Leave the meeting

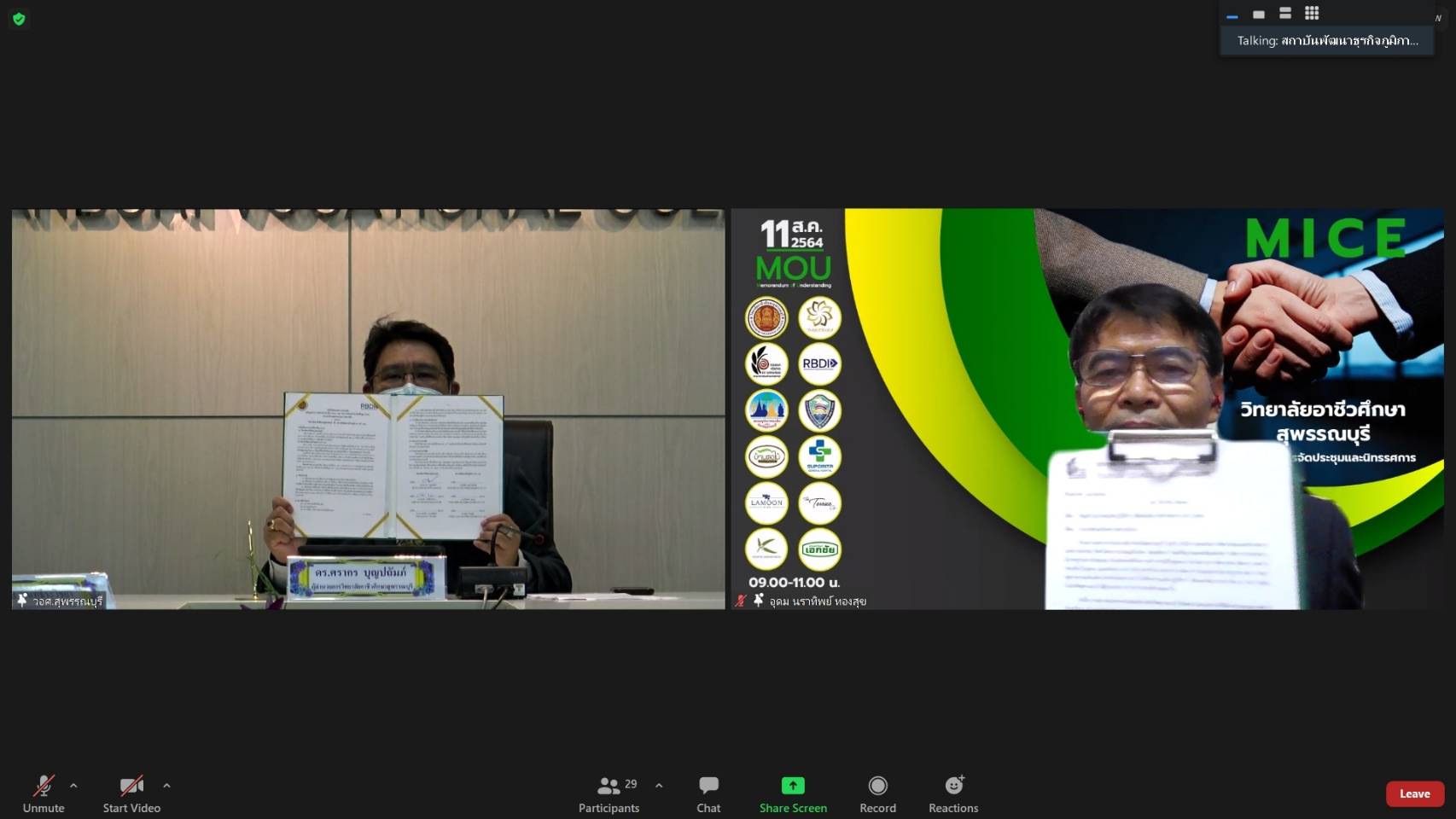click(1414, 793)
